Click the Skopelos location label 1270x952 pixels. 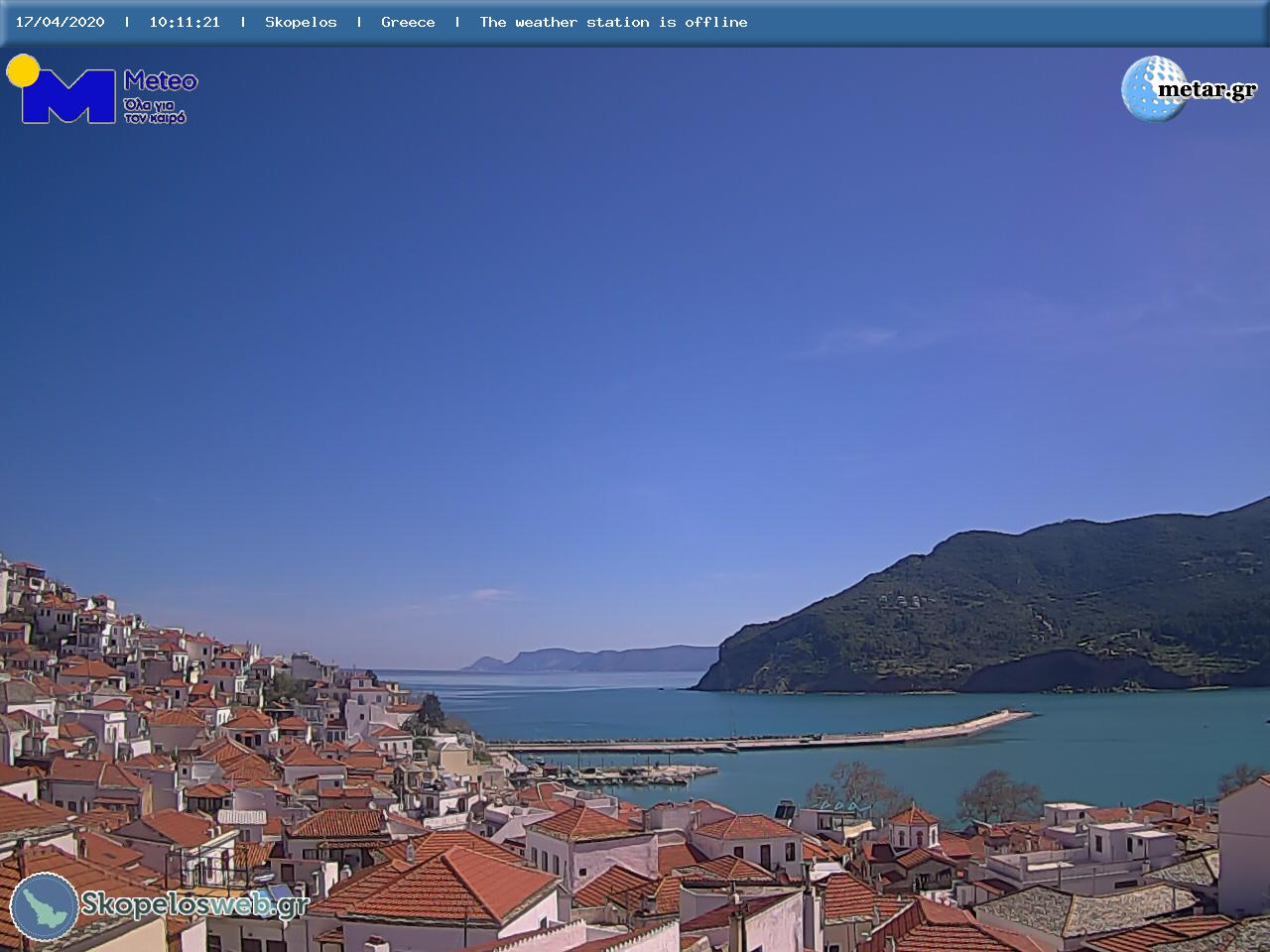point(301,22)
